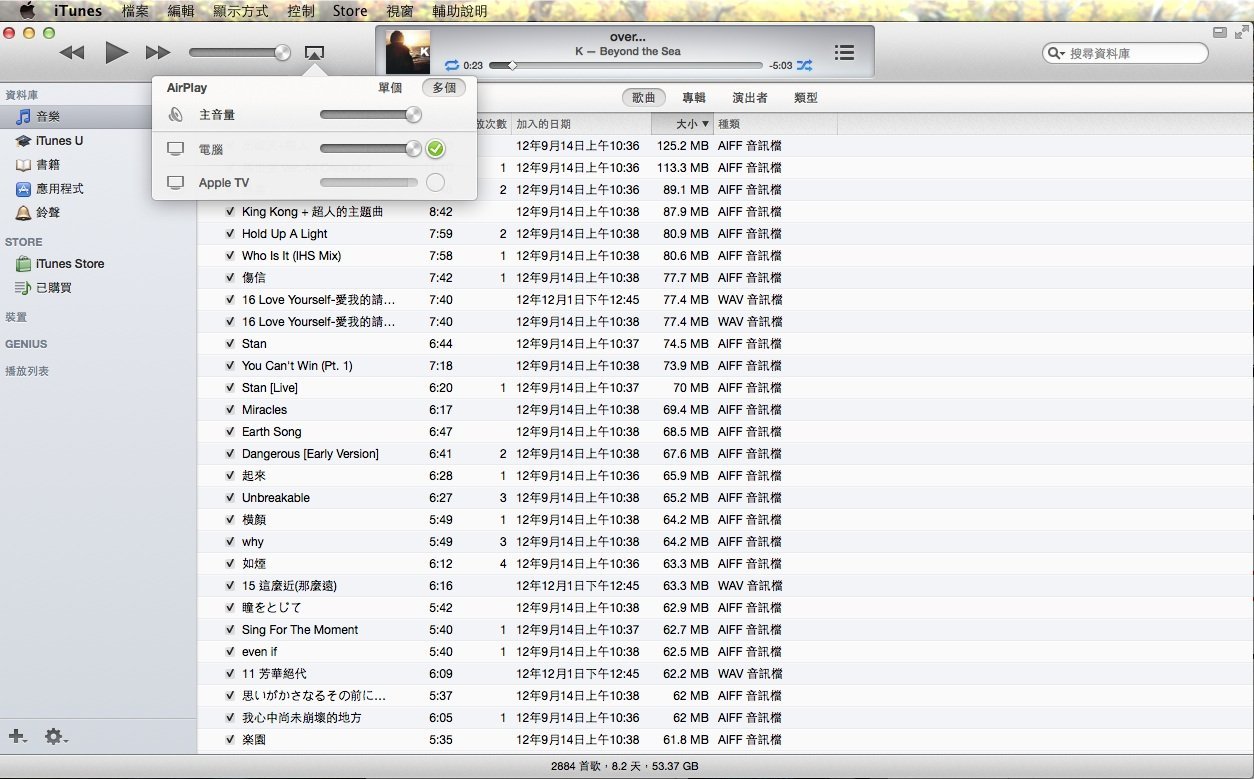
Task: Open the search magnifier dropdown
Action: pos(1056,53)
